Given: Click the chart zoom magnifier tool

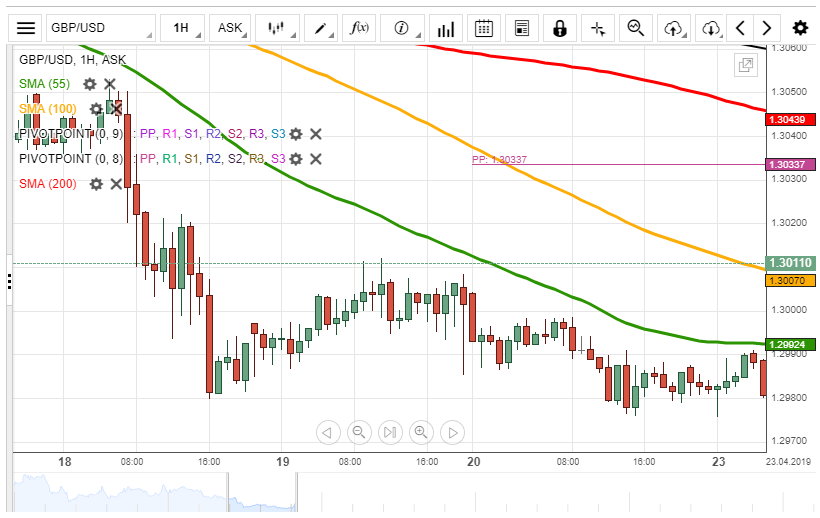Looking at the screenshot, I should 636,28.
